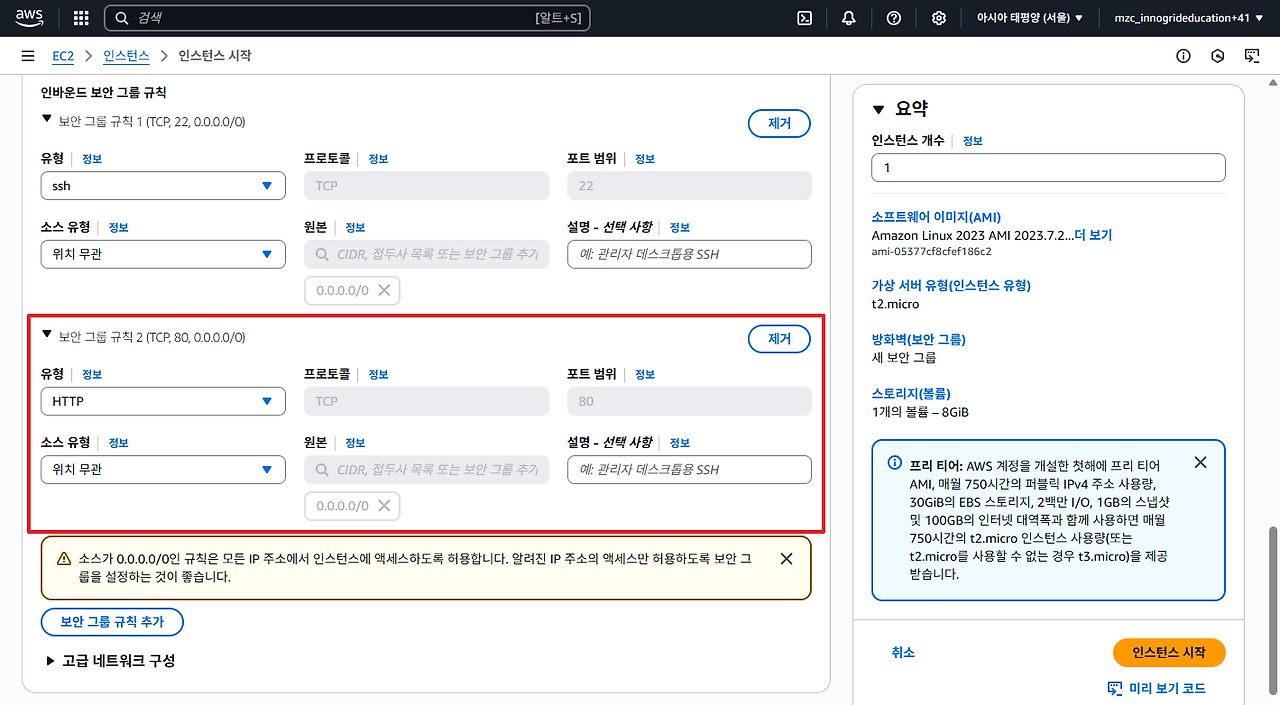Screen dimensions: 1280x705
Task: Click 정보 next to 설명 in rule 1
Action: click(680, 227)
